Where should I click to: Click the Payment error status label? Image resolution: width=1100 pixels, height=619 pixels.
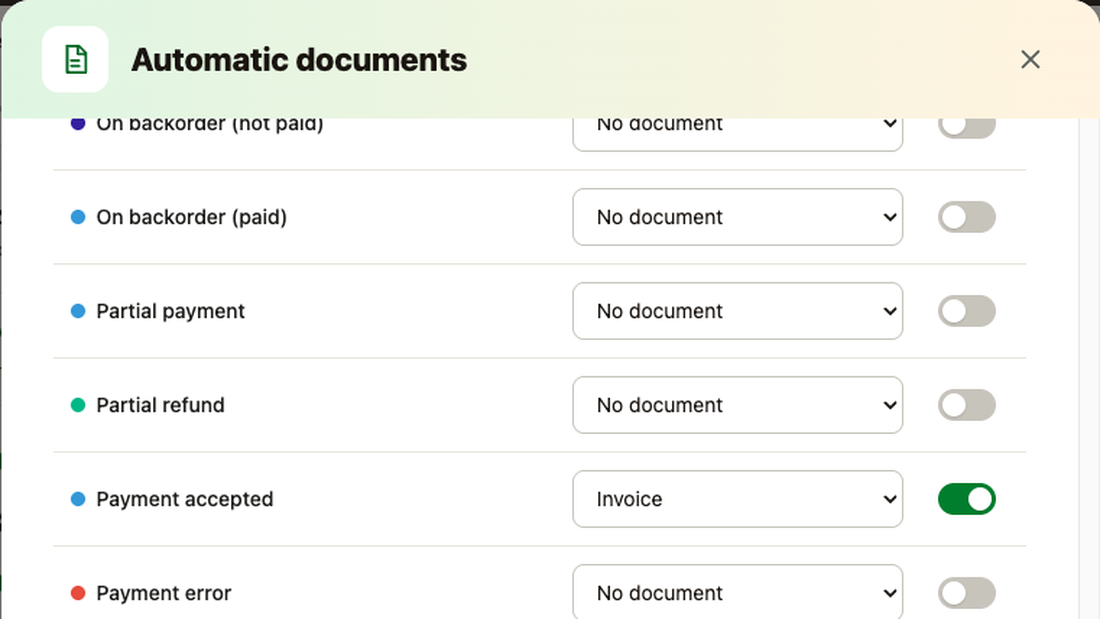[x=163, y=594]
